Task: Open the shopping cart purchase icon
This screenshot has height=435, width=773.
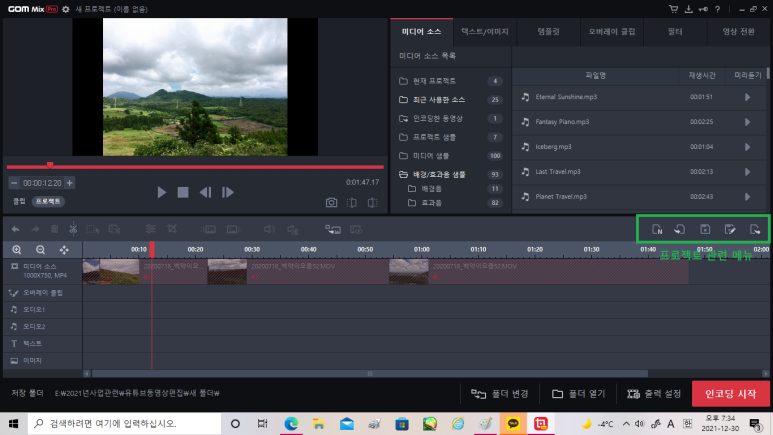Action: click(673, 9)
